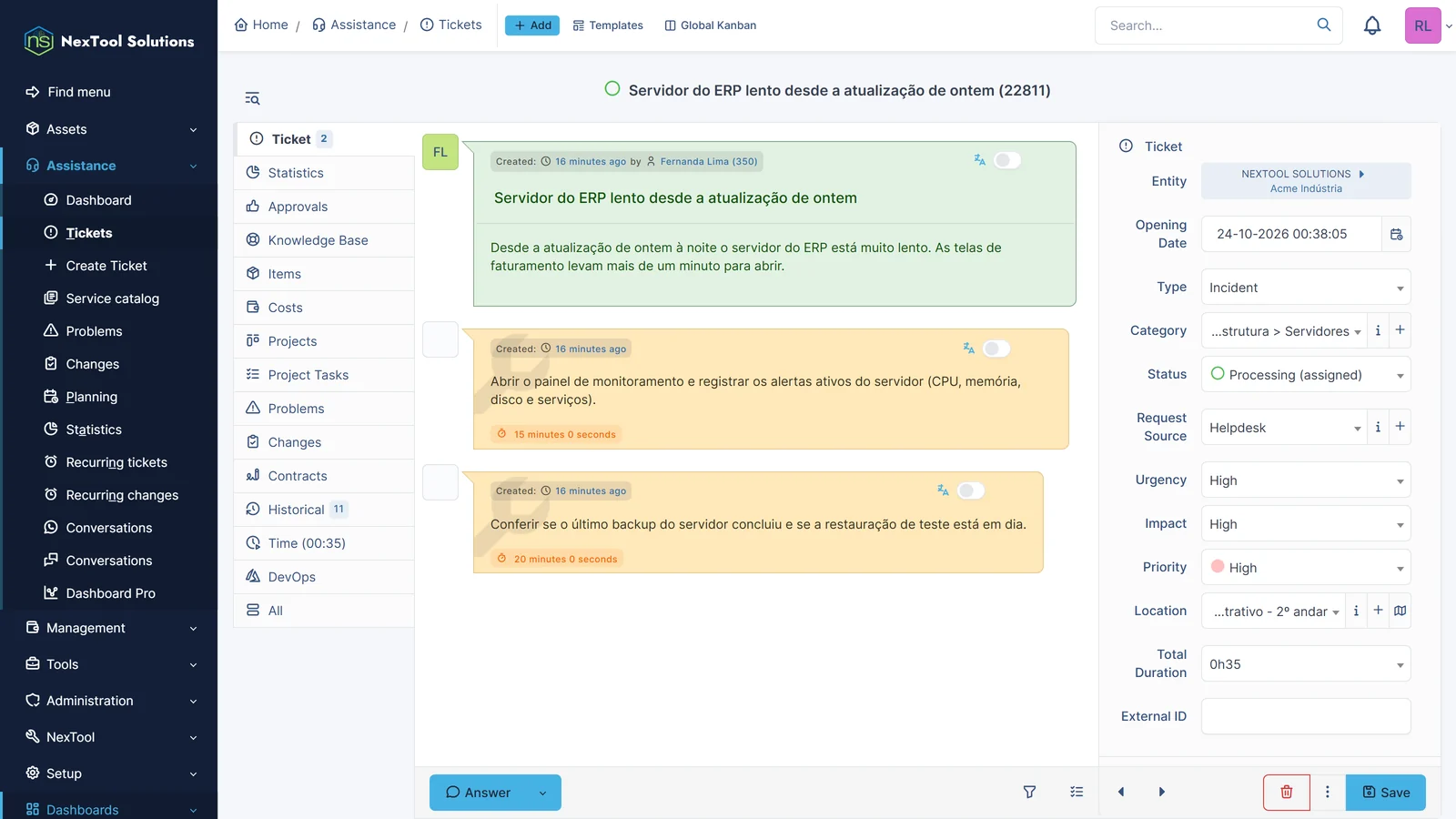Go to previous ticket arrow
This screenshot has height=819, width=1456.
click(1121, 792)
